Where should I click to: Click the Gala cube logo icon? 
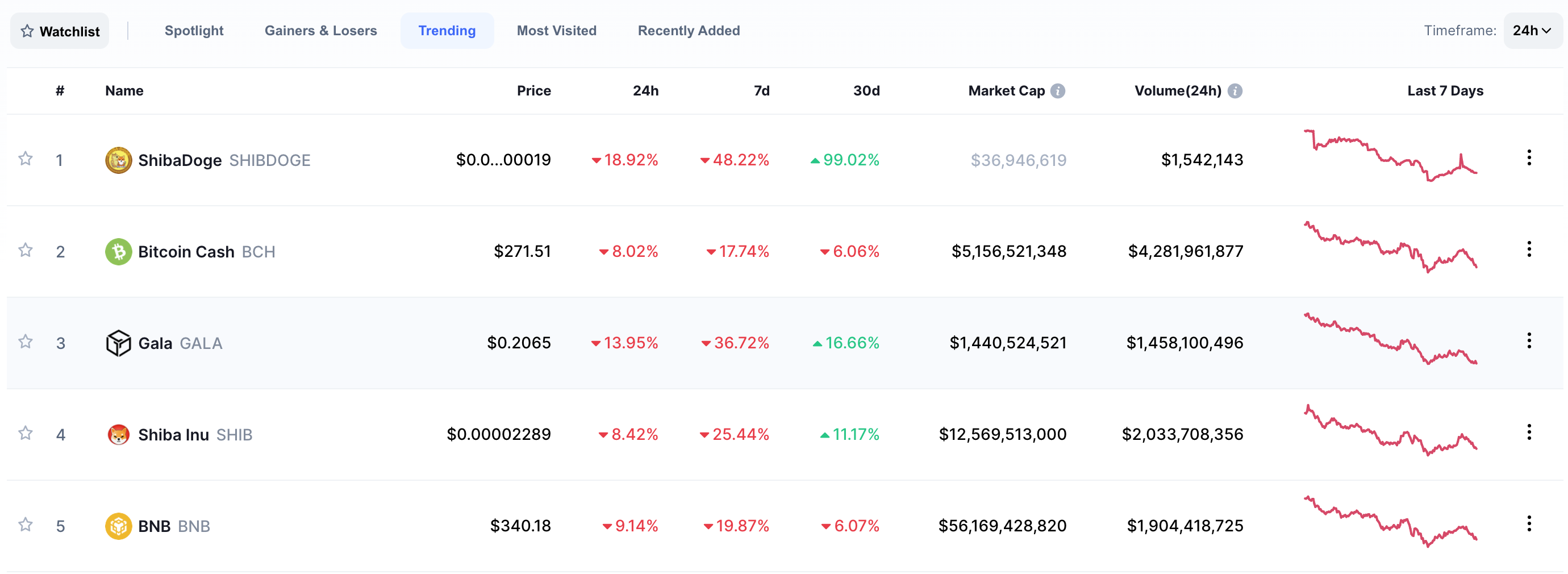tap(119, 343)
